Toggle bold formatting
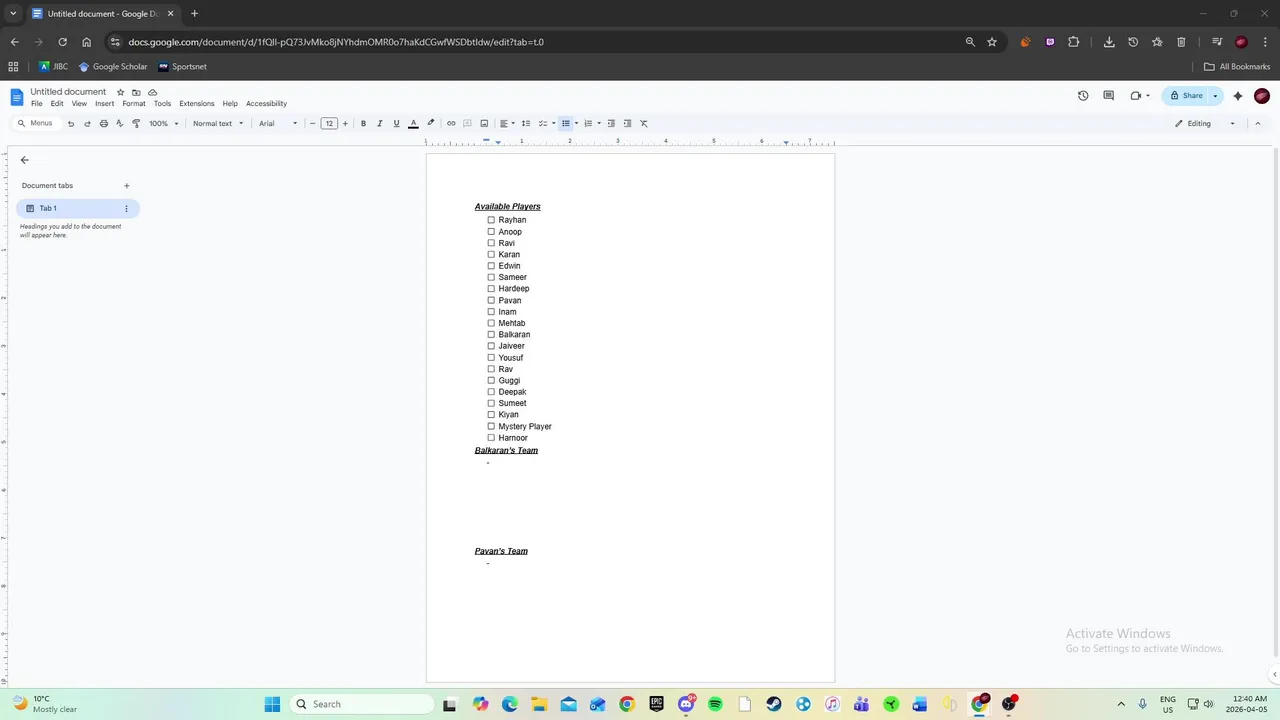Image resolution: width=1280 pixels, height=720 pixels. point(363,124)
